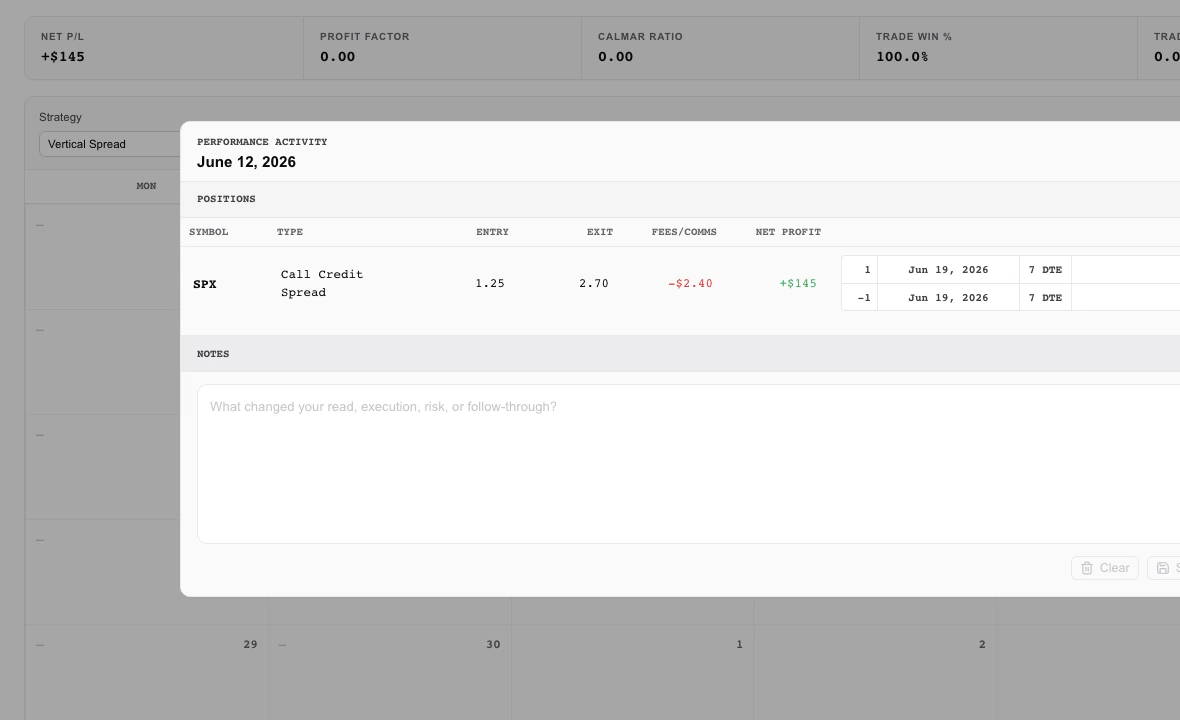Select calendar day 2
This screenshot has width=1180, height=720.
pos(982,644)
